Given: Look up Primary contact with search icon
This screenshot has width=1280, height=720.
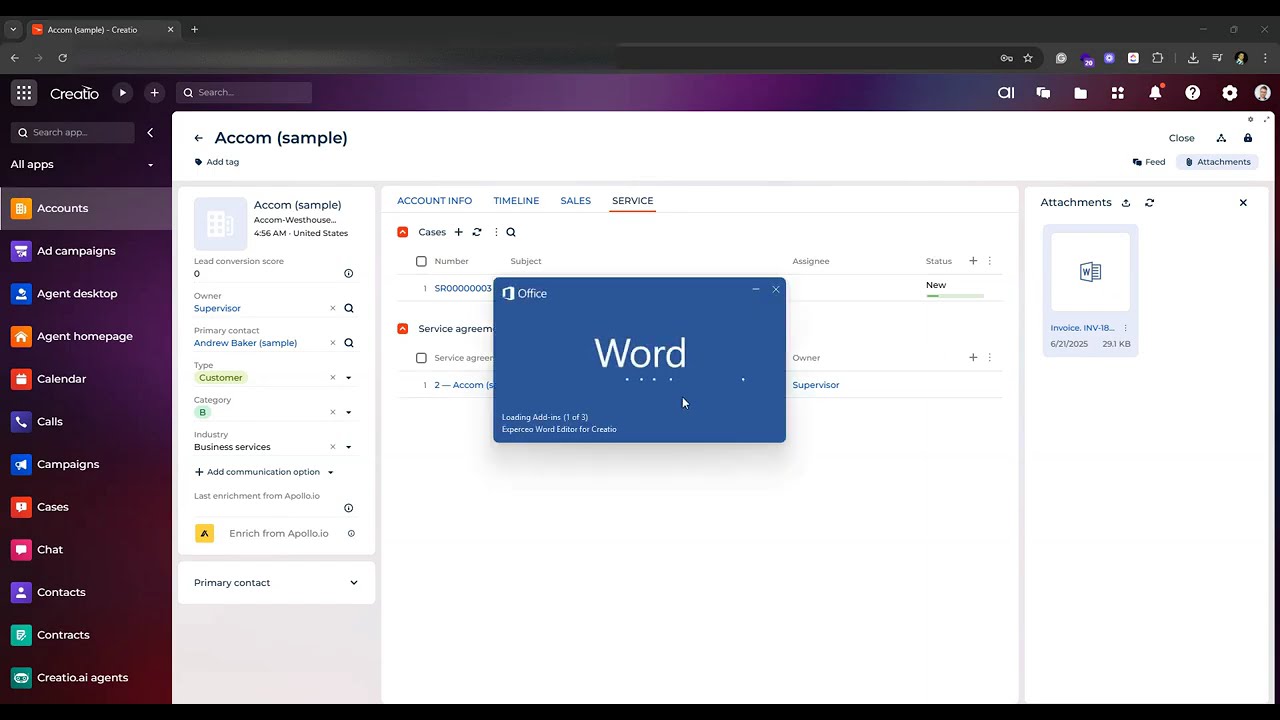Looking at the screenshot, I should [349, 343].
